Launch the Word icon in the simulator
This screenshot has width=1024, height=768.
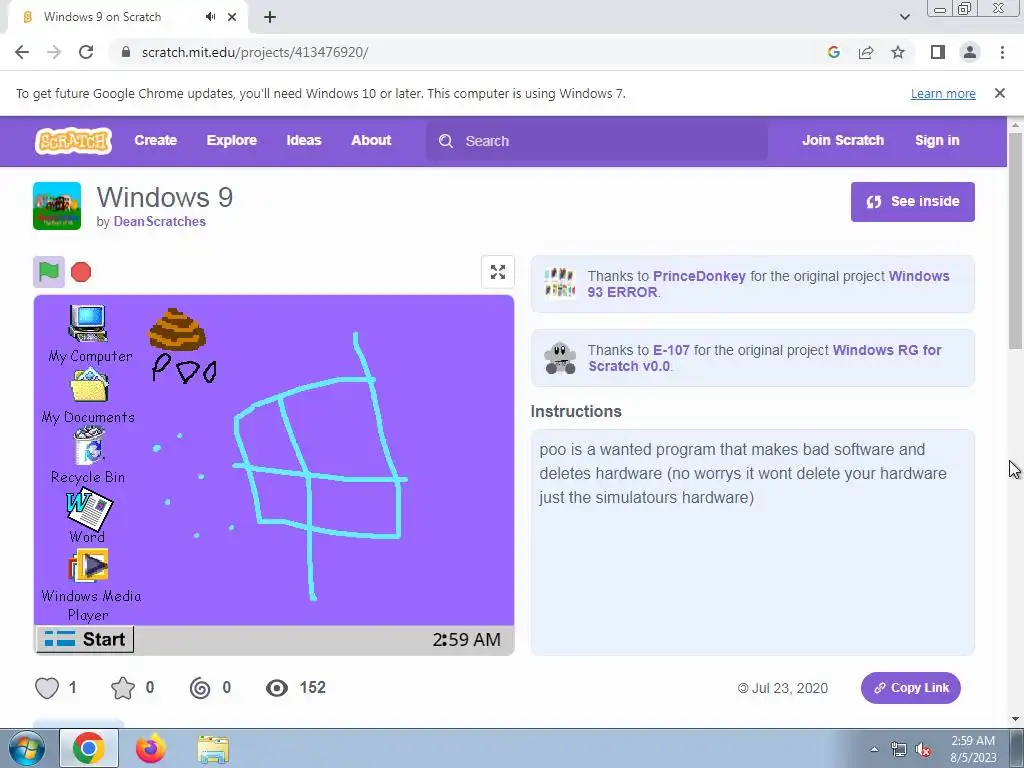click(x=88, y=517)
